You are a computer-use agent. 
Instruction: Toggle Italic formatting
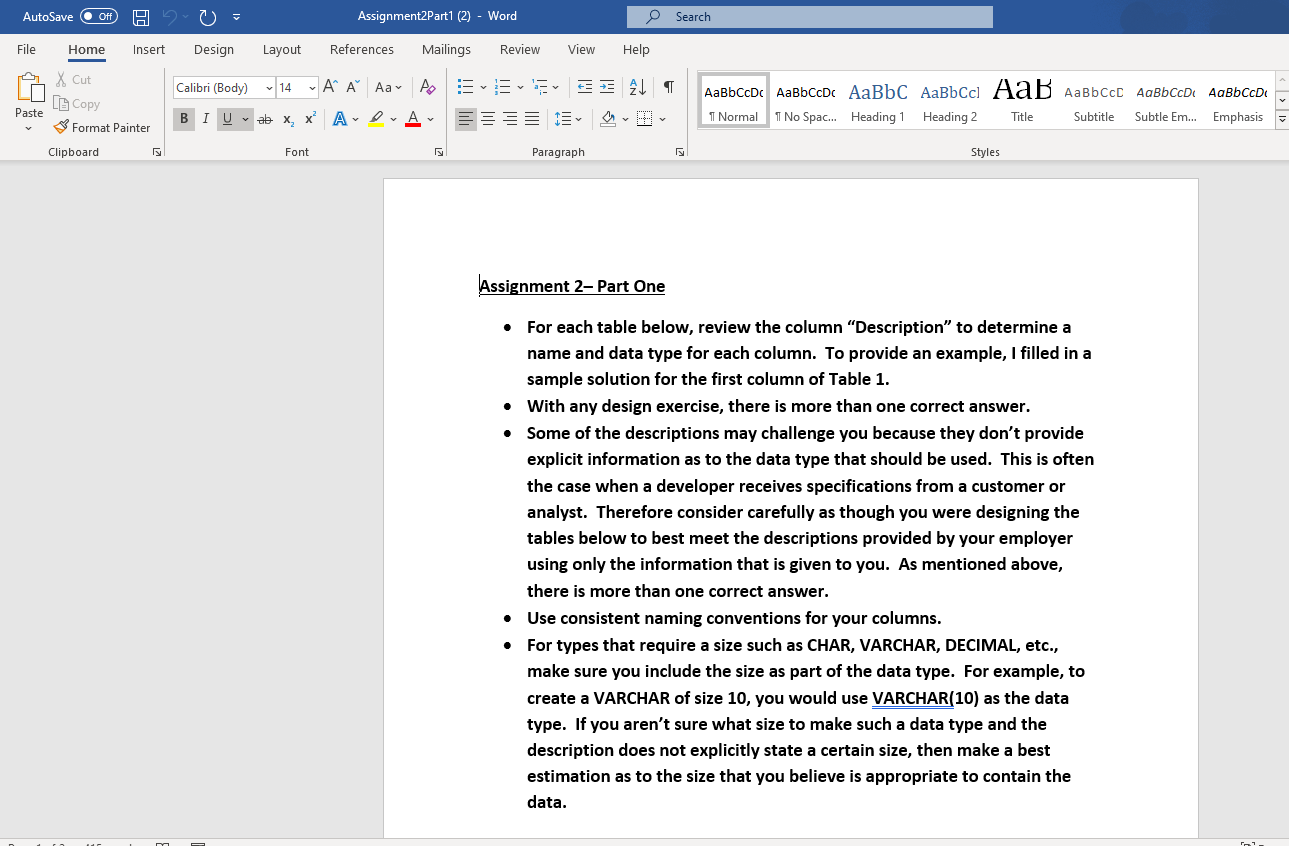click(206, 119)
